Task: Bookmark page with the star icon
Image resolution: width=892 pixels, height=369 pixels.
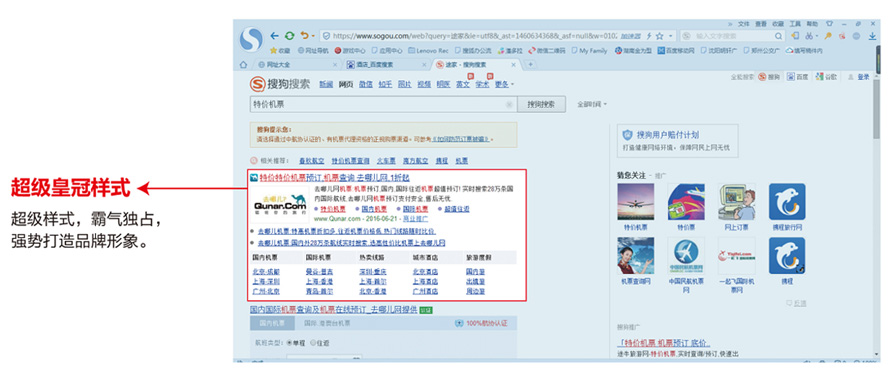Action: point(659,36)
